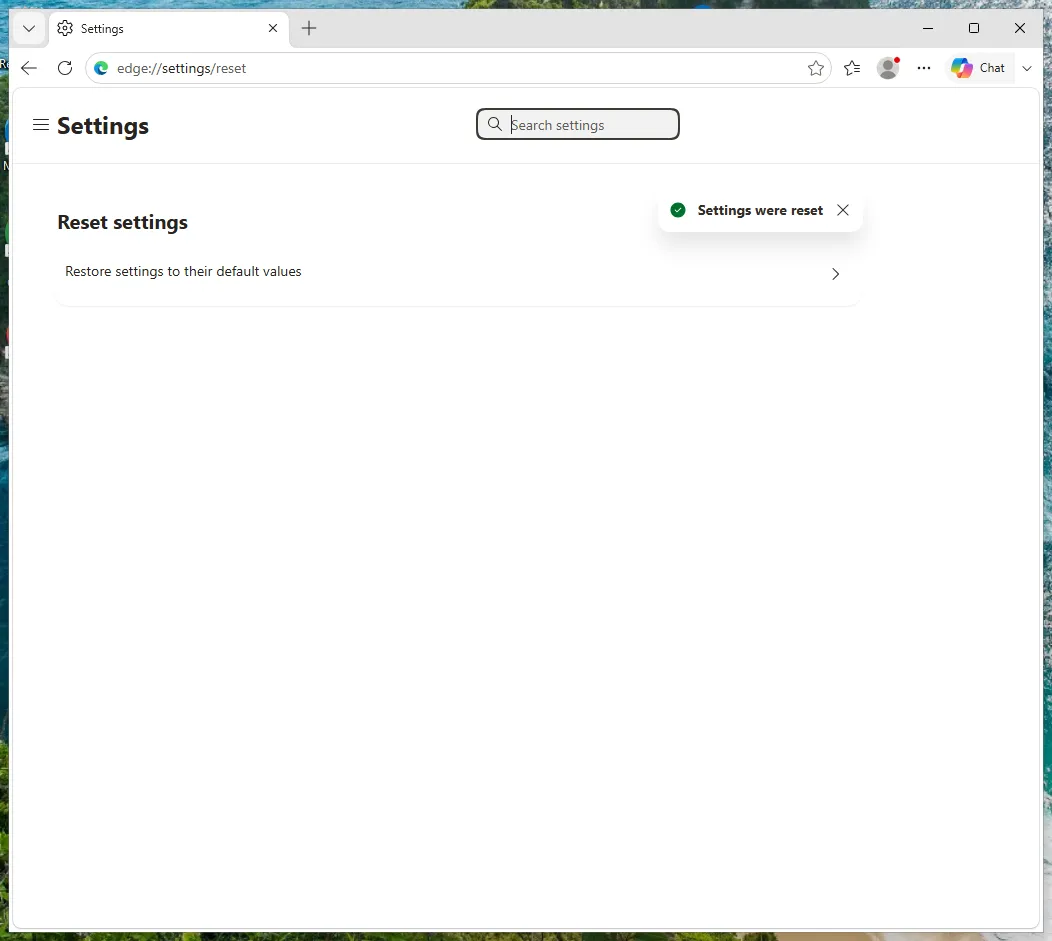This screenshot has height=941, width=1052.
Task: Click the Reset settings heading
Action: pyautogui.click(x=123, y=222)
